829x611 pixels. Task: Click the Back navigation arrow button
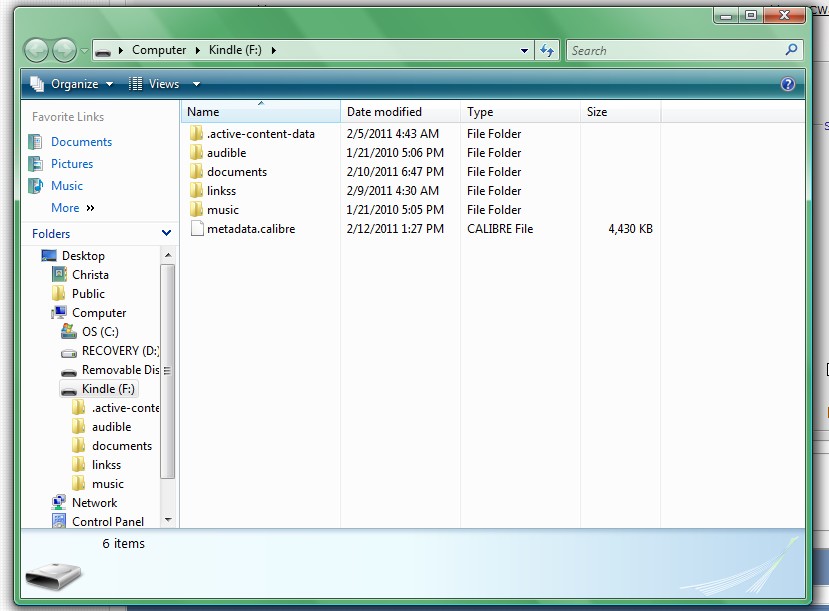click(x=37, y=50)
